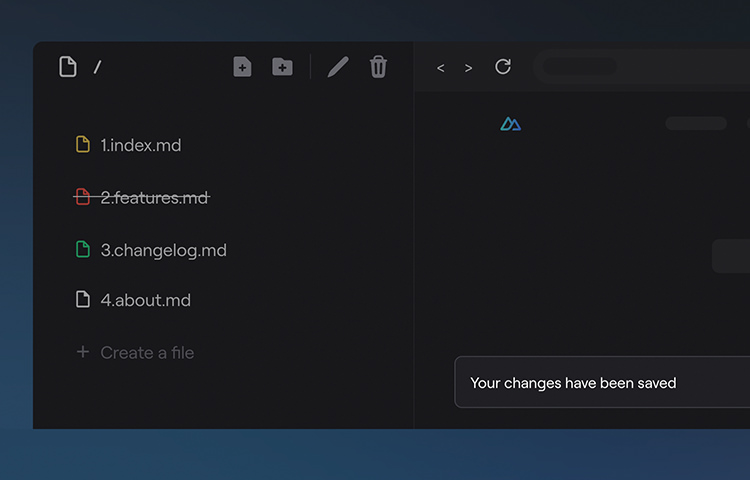Screen dimensions: 750x480
Task: Click the preview URL address bar
Action: pyautogui.click(x=641, y=66)
